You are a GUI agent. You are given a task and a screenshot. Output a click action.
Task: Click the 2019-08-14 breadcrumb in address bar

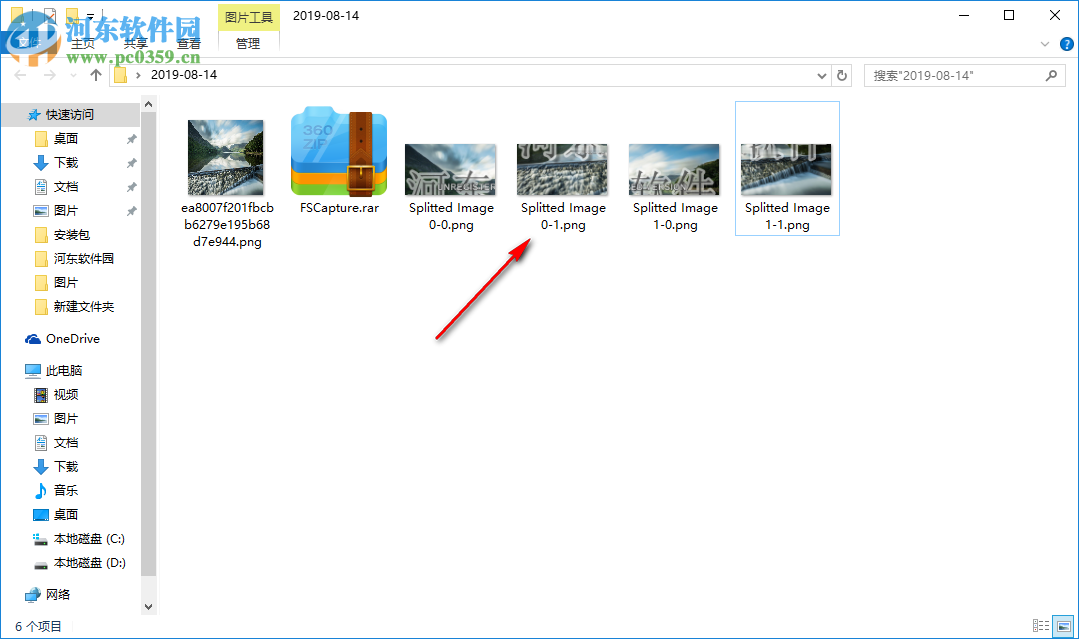click(x=184, y=75)
